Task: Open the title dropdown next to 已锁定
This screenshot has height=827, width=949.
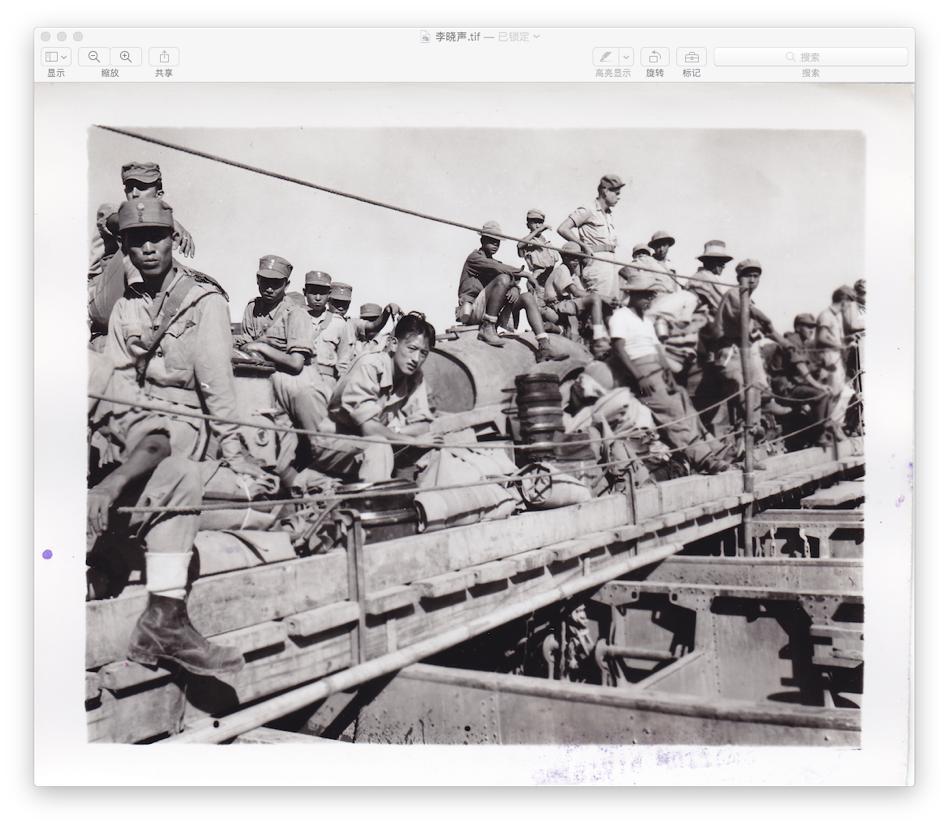Action: 537,37
